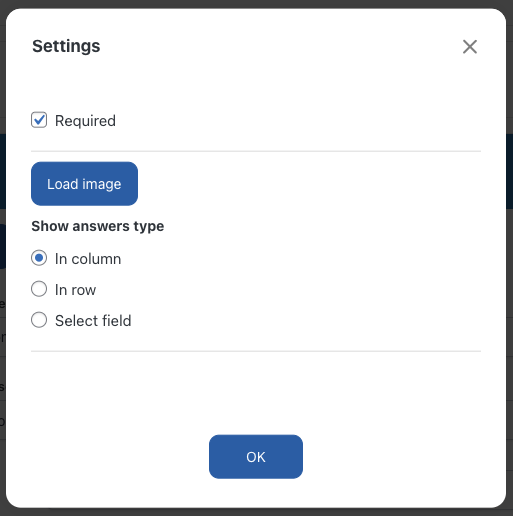Choose the In row radio option
513x516 pixels.
click(39, 289)
